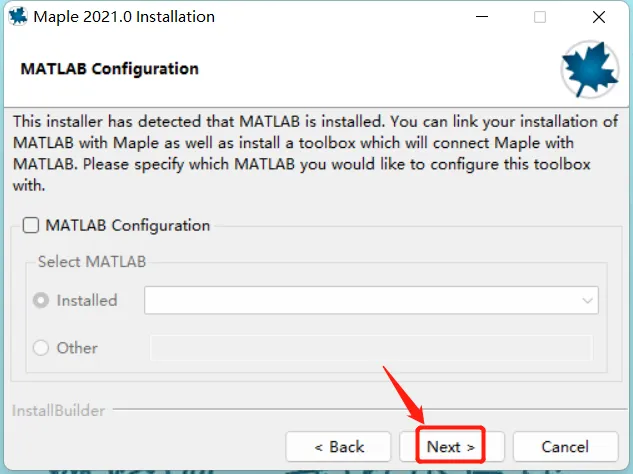Click the Other MATLAB path field

click(371, 348)
